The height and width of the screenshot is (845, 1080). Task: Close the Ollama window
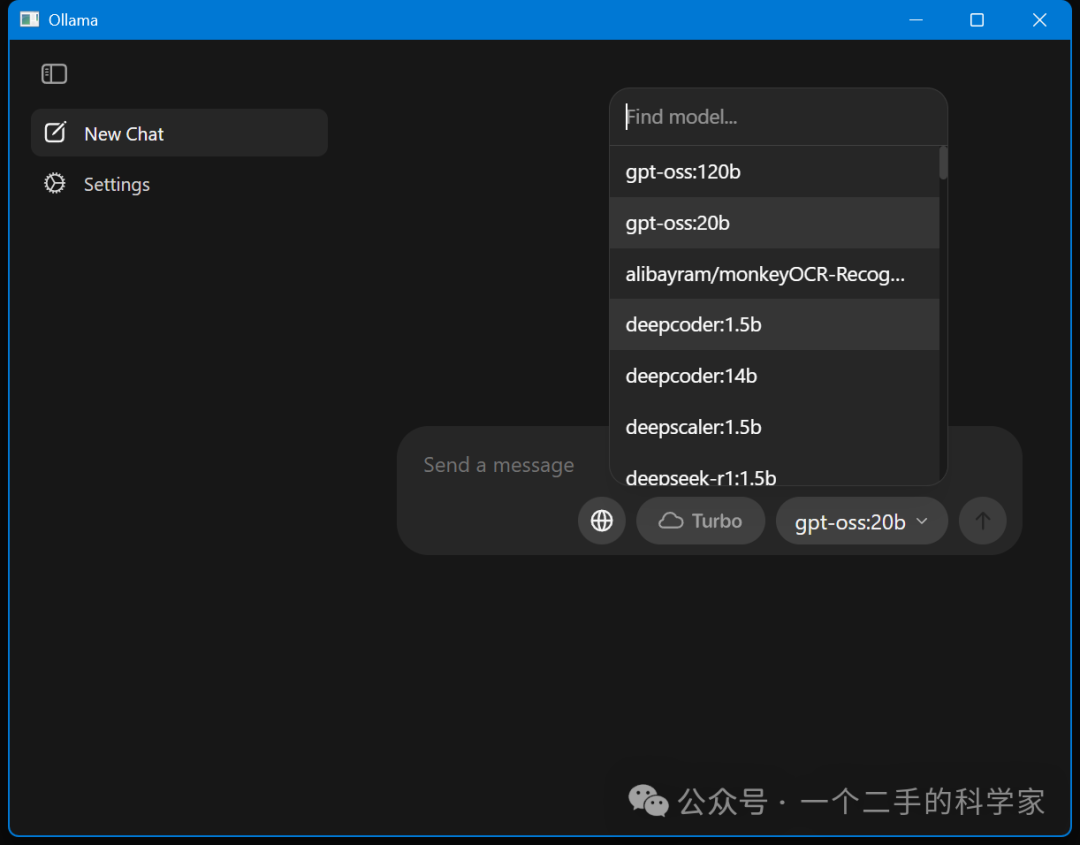click(1039, 20)
